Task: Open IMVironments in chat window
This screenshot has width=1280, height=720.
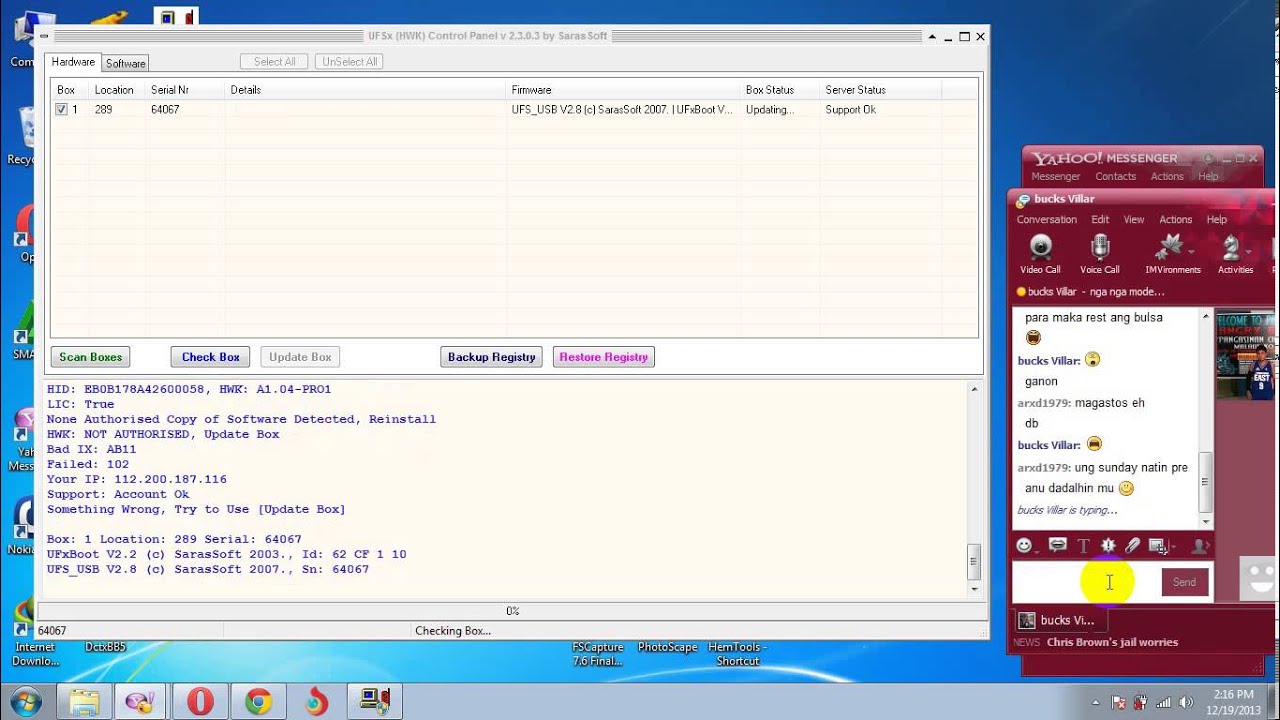Action: pos(1172,254)
